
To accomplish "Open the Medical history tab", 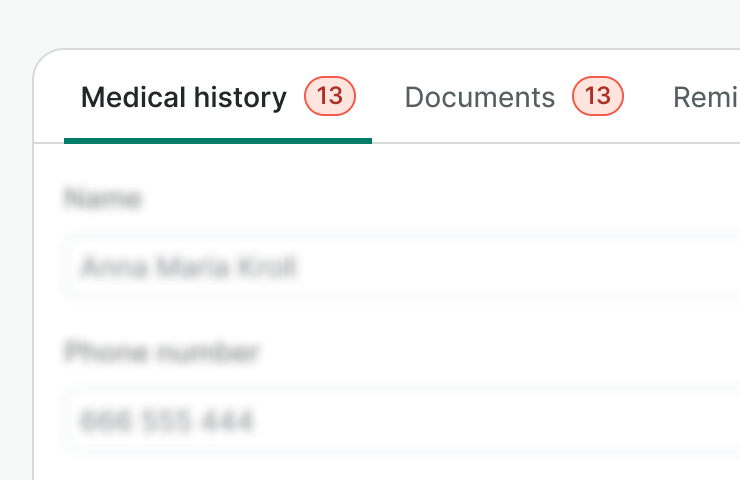I will pos(184,97).
